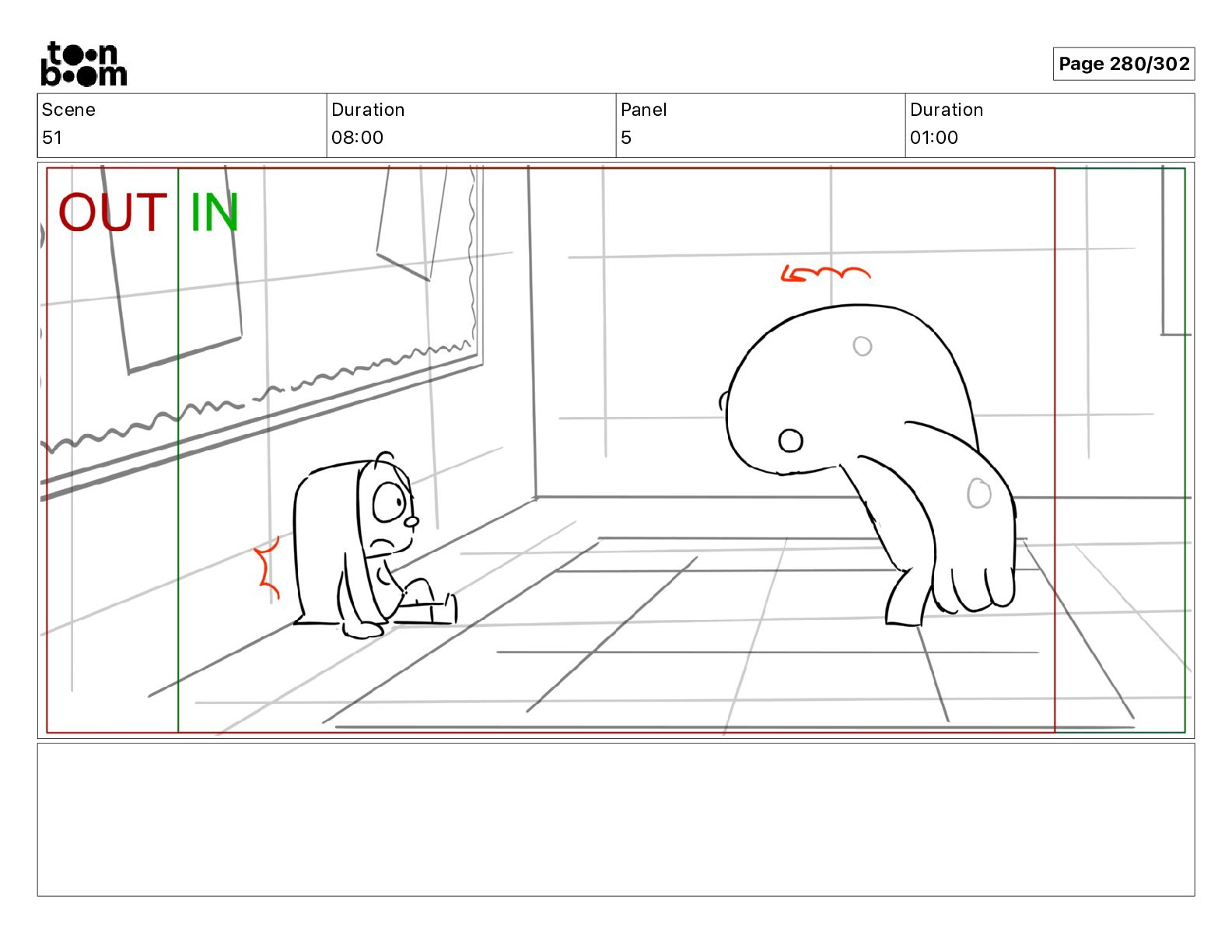Click the Page 280/302 indicator
The width and height of the screenshot is (1232, 952).
tap(1124, 64)
